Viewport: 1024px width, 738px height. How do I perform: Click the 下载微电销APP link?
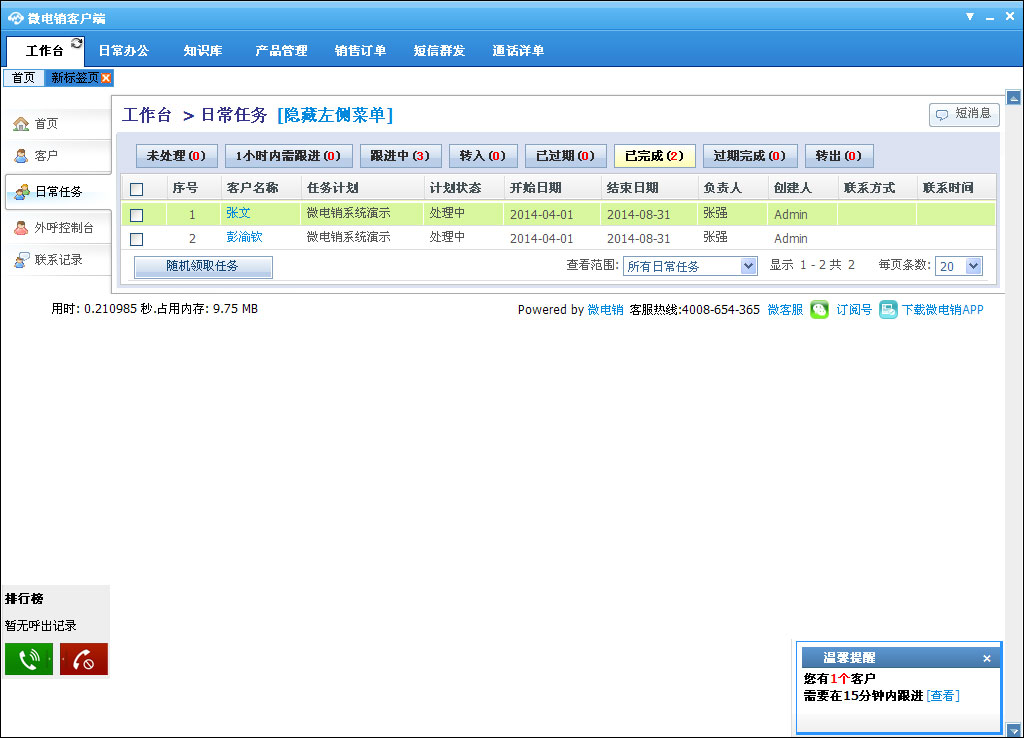pos(942,310)
